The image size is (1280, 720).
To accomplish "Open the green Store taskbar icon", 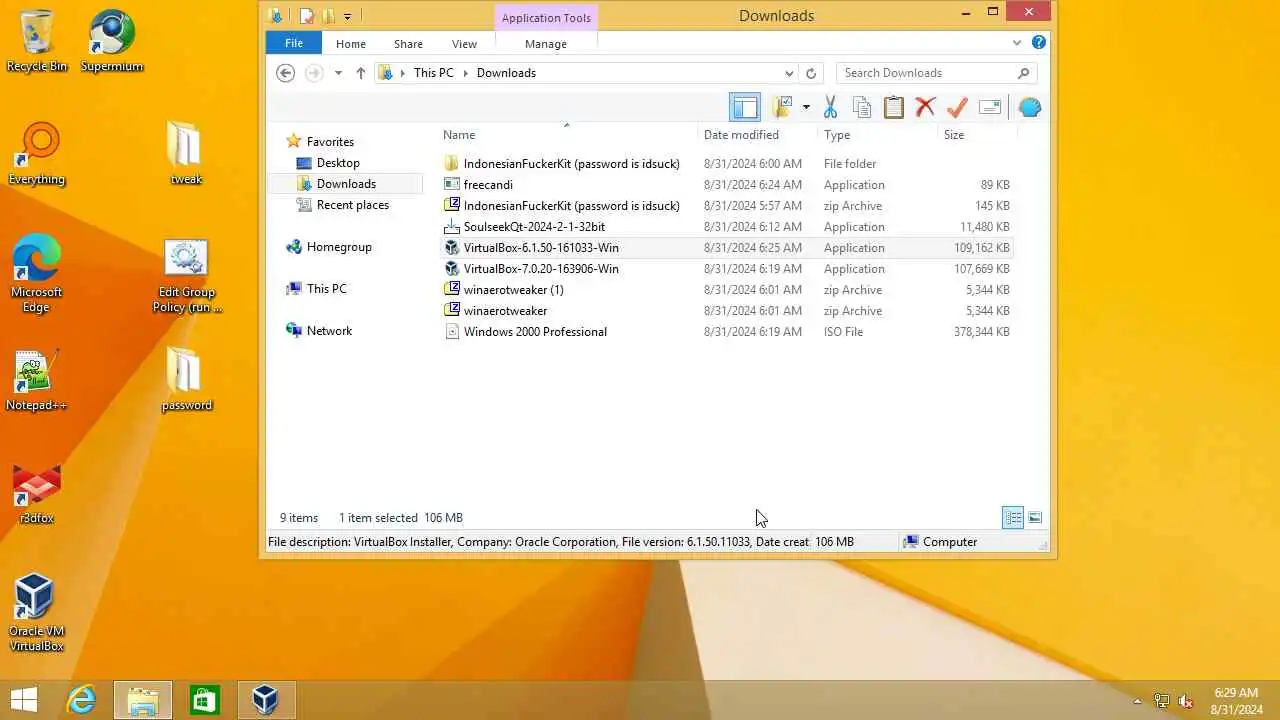I will (204, 700).
